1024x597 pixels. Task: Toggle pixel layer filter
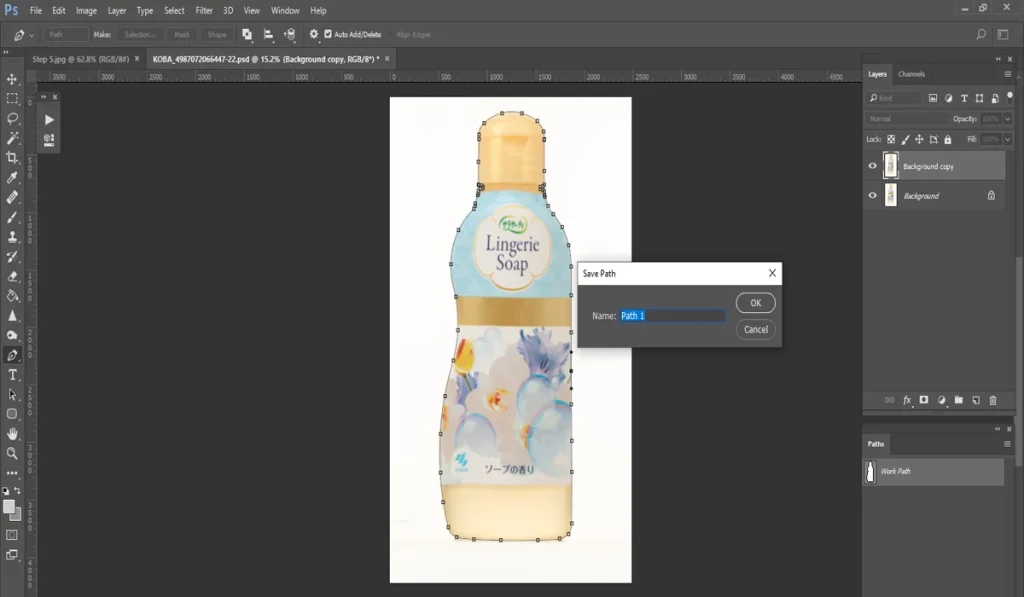click(933, 98)
